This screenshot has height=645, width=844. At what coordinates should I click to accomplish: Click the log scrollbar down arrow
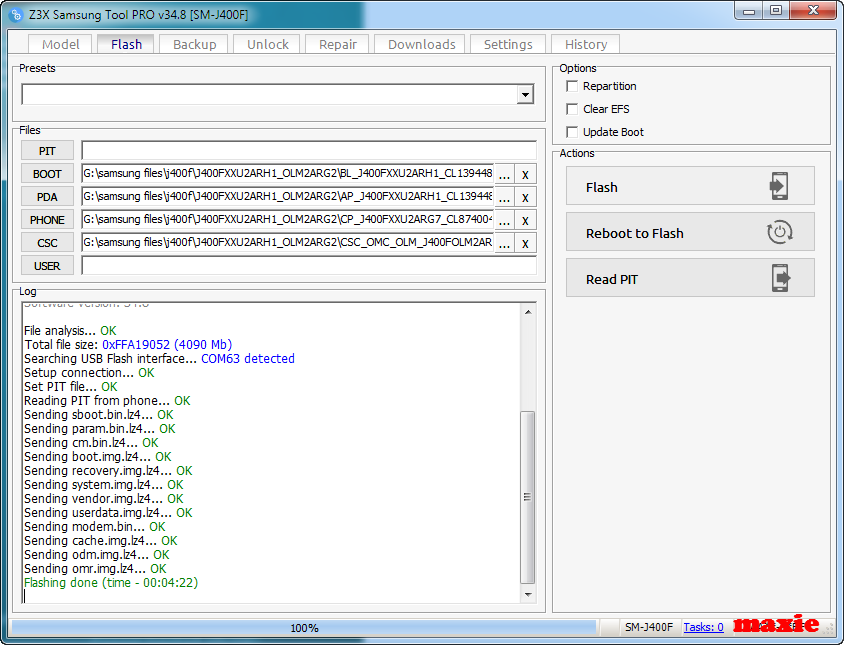click(x=528, y=594)
